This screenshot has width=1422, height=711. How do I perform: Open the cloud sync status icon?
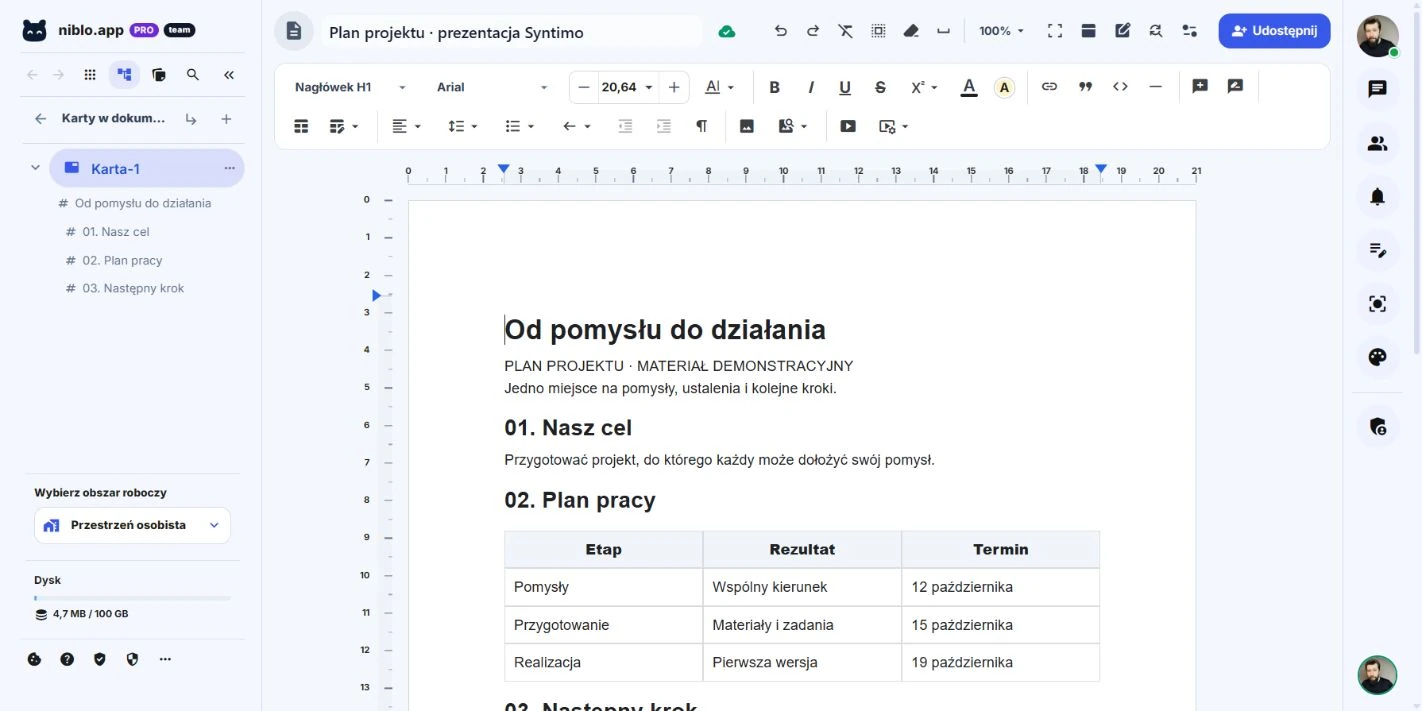[727, 32]
